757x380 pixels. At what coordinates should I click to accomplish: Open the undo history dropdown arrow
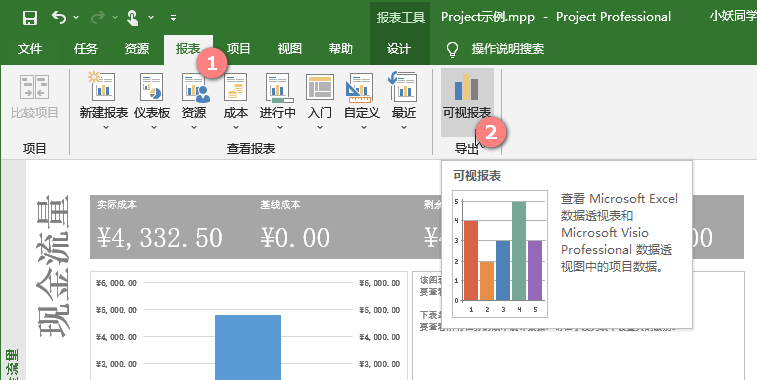(76, 18)
